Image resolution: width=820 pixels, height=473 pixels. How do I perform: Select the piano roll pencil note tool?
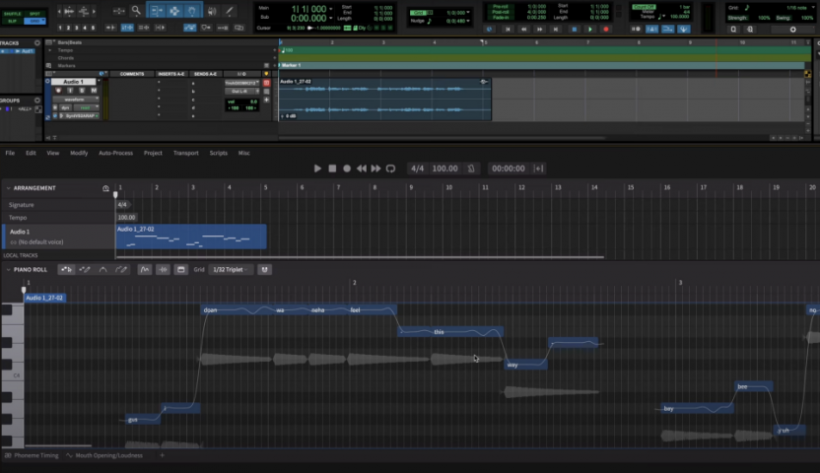click(84, 269)
